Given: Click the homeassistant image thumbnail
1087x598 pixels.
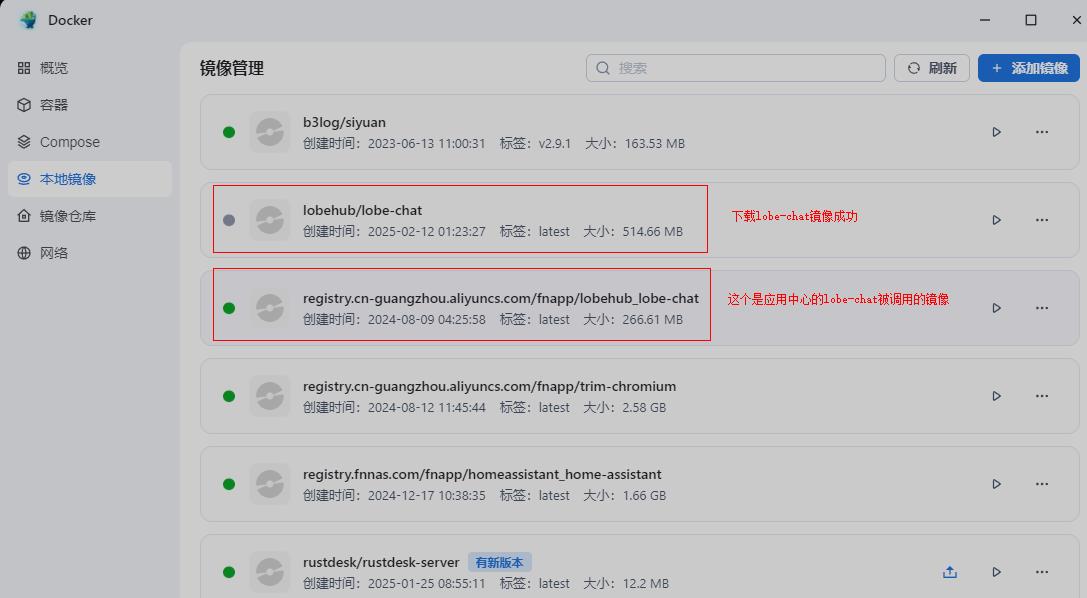Looking at the screenshot, I should click(270, 484).
